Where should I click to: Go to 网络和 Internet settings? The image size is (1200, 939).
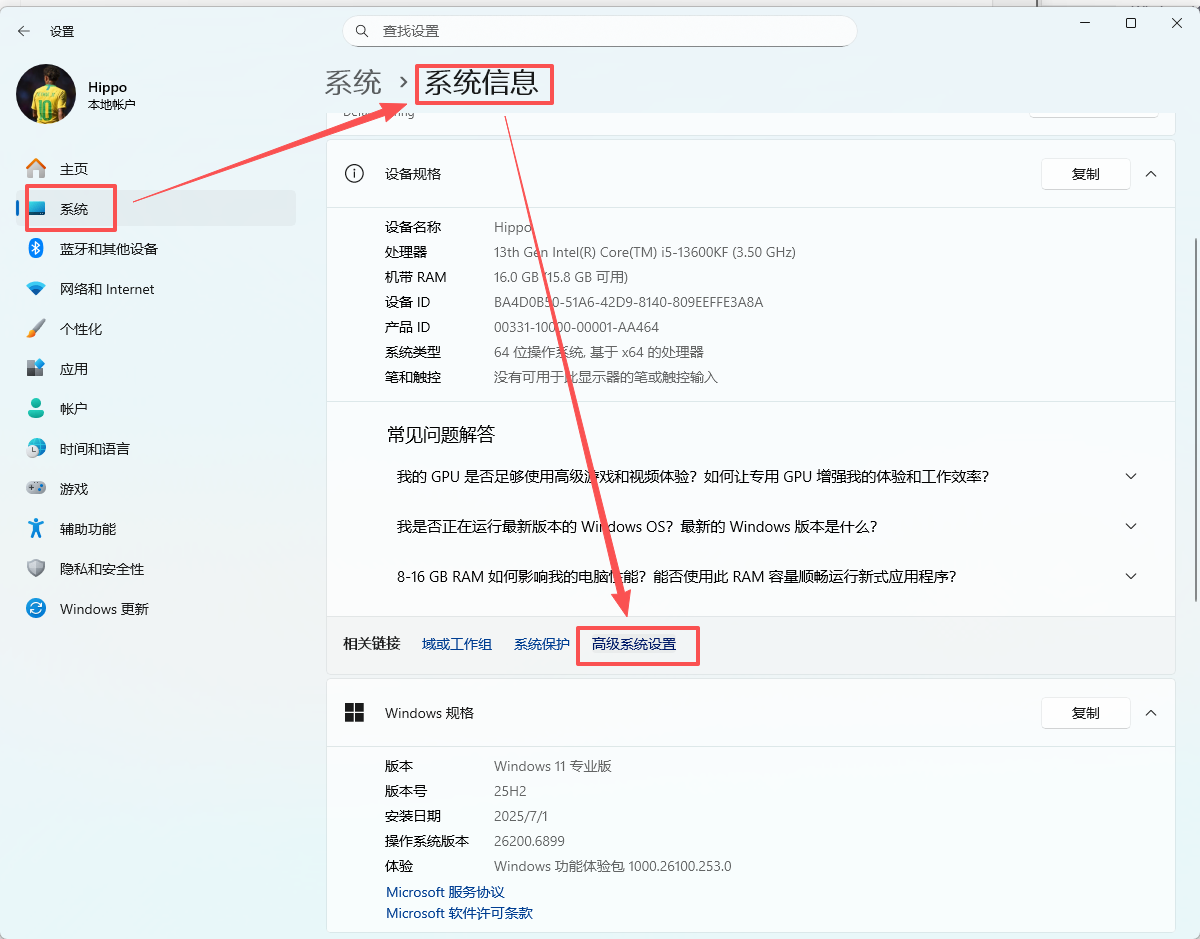[156, 289]
